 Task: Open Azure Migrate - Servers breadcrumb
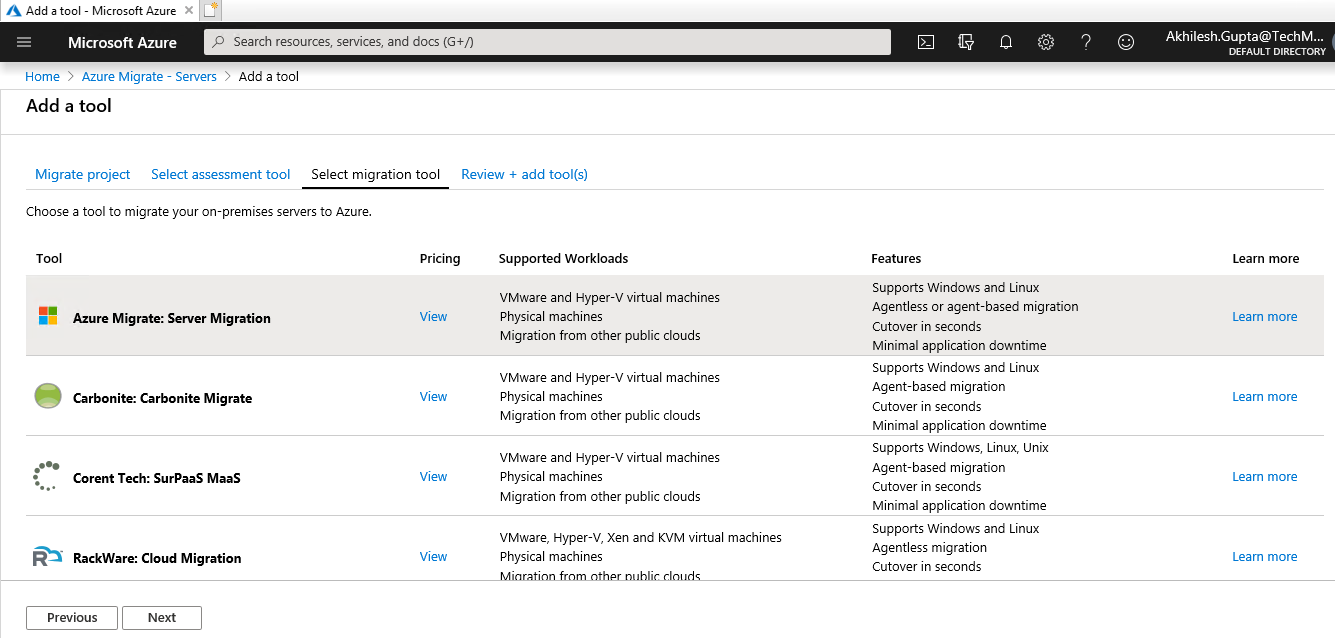point(149,76)
